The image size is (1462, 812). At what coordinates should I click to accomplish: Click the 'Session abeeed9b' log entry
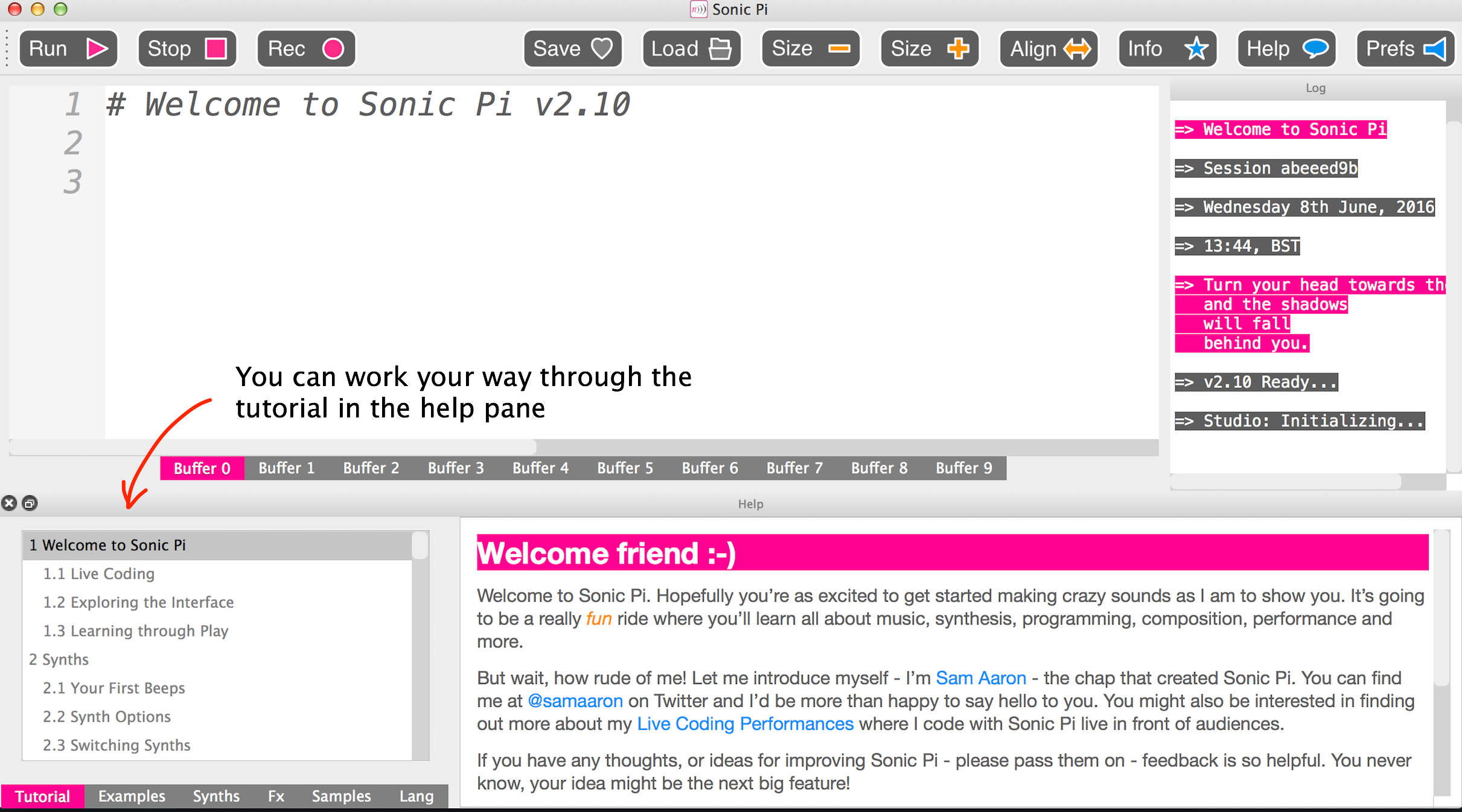pos(1266,168)
